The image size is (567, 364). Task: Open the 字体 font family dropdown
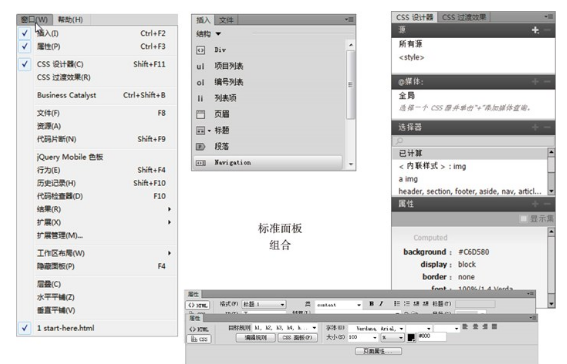point(376,328)
